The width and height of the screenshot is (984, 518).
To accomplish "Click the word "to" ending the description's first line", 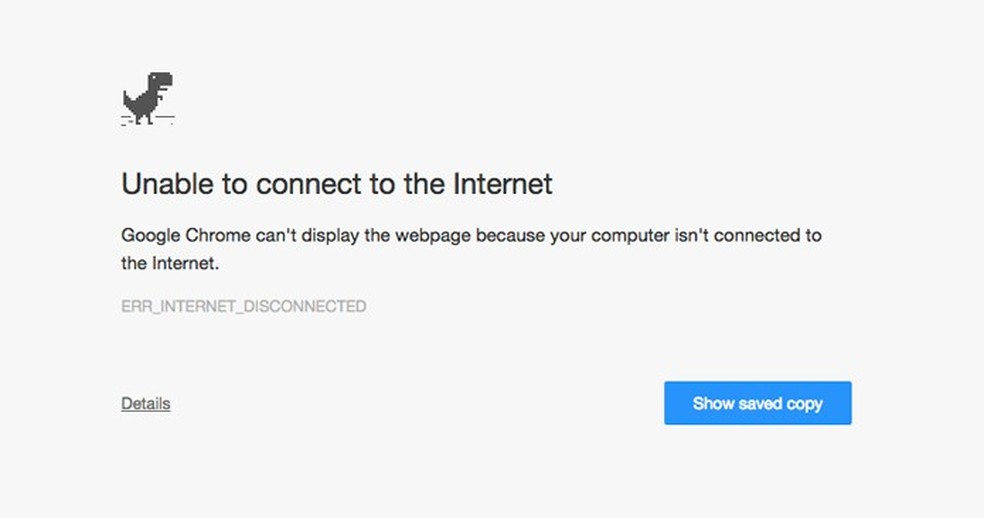I will coord(813,237).
